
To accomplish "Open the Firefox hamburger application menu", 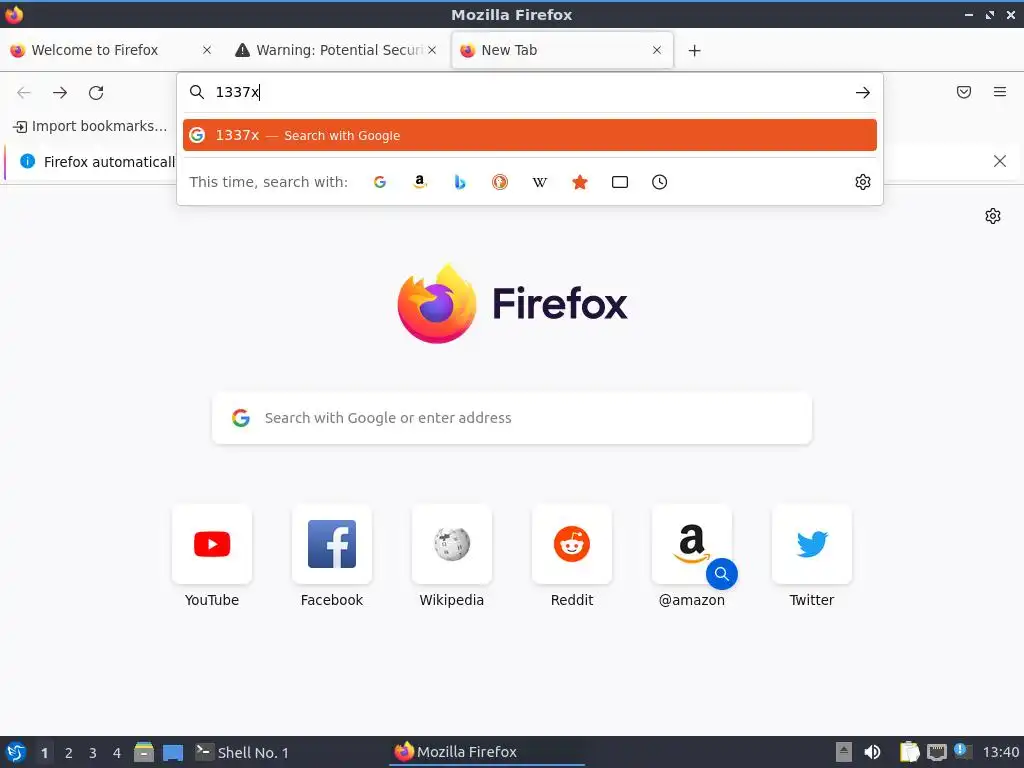I will coord(1000,92).
